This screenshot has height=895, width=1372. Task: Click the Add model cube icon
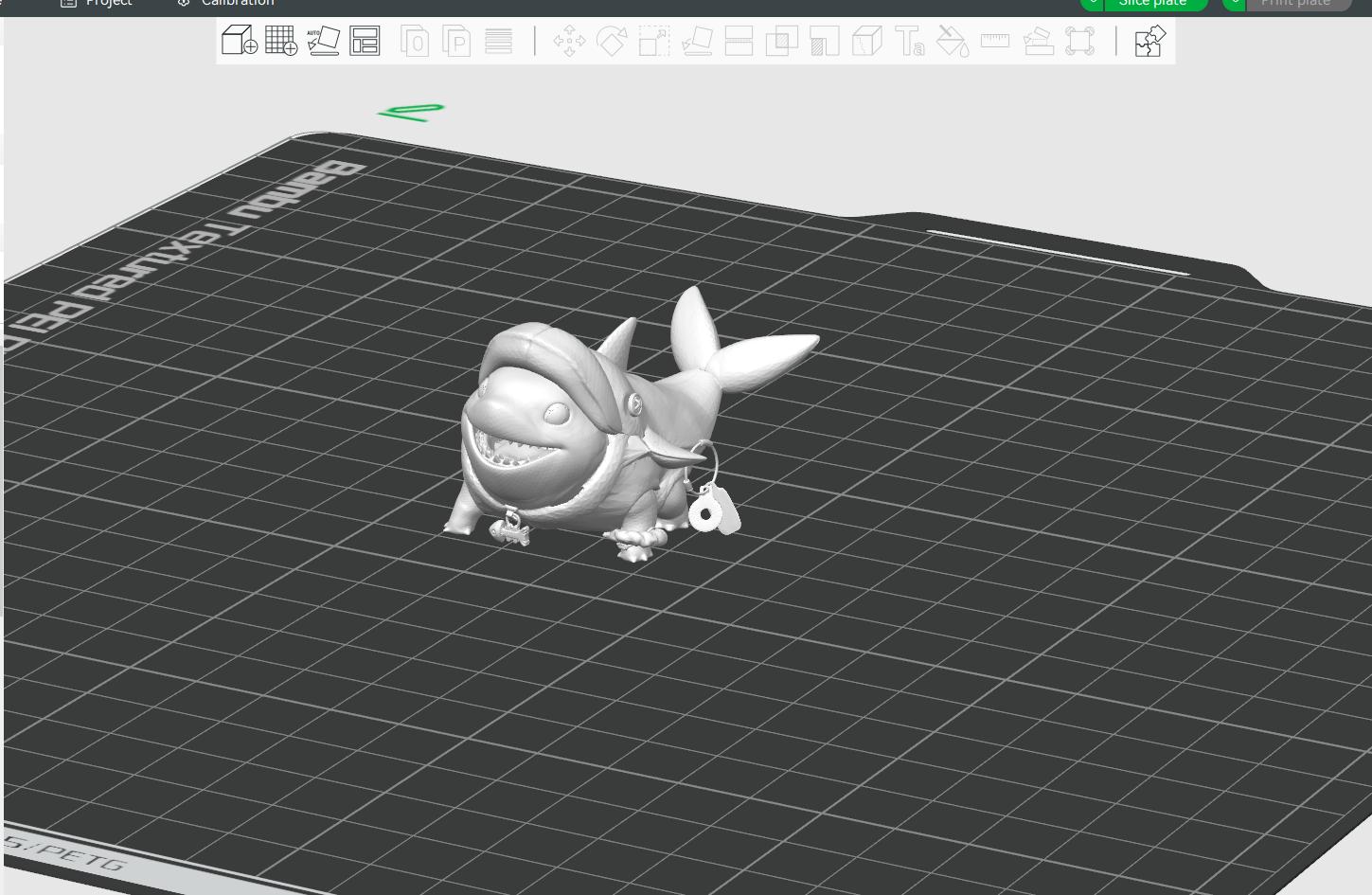click(240, 41)
